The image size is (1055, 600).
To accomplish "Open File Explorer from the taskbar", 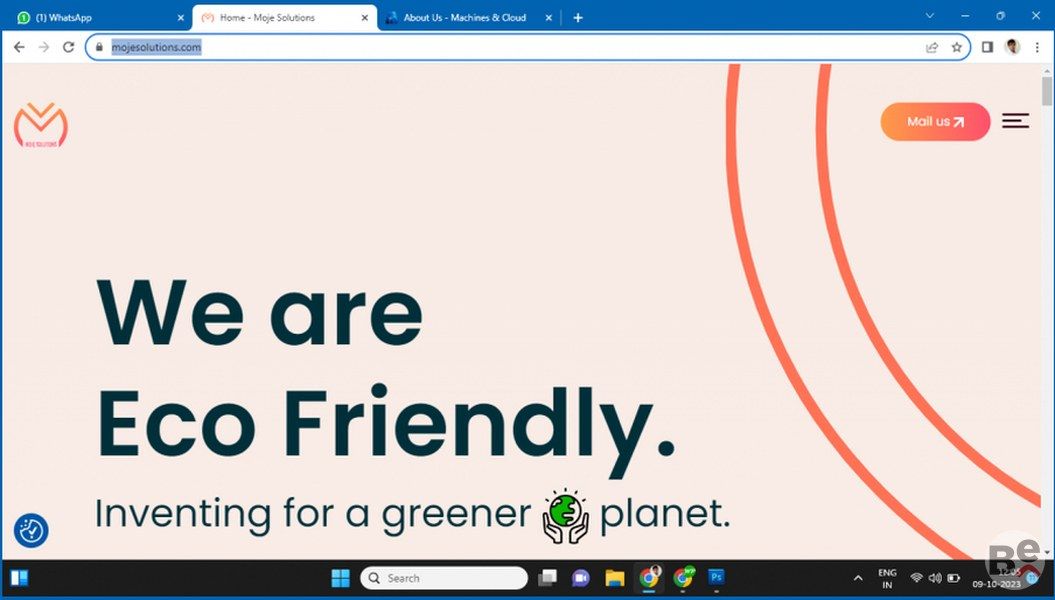I will point(615,578).
